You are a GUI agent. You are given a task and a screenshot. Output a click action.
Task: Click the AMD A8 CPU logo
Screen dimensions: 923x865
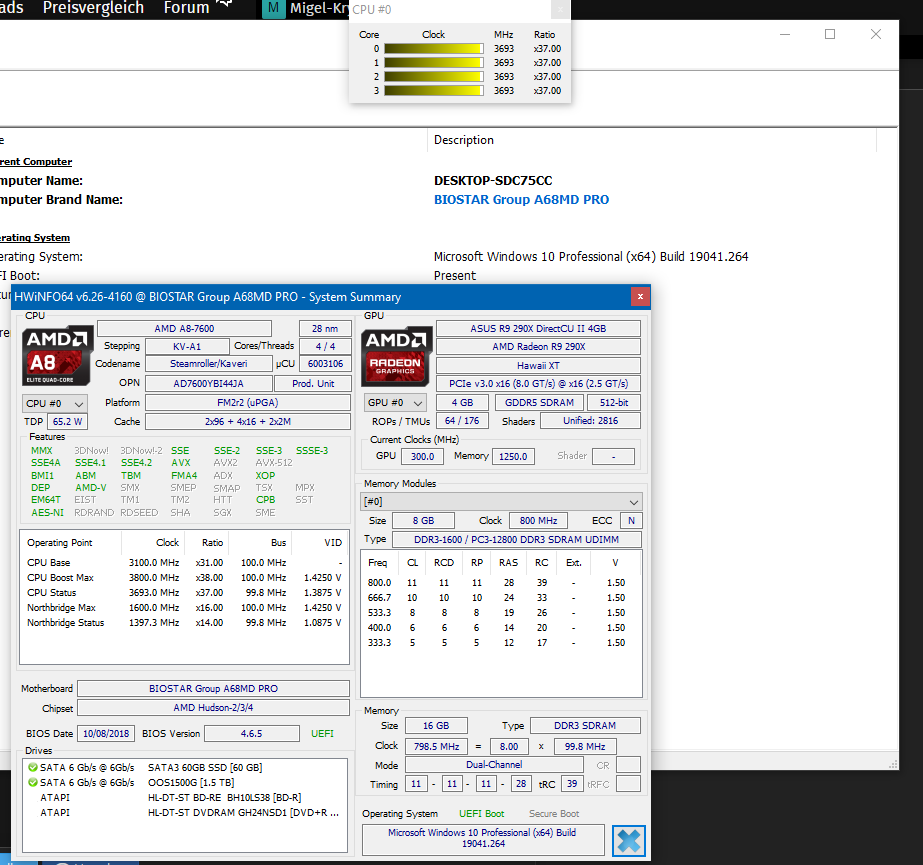(x=58, y=355)
